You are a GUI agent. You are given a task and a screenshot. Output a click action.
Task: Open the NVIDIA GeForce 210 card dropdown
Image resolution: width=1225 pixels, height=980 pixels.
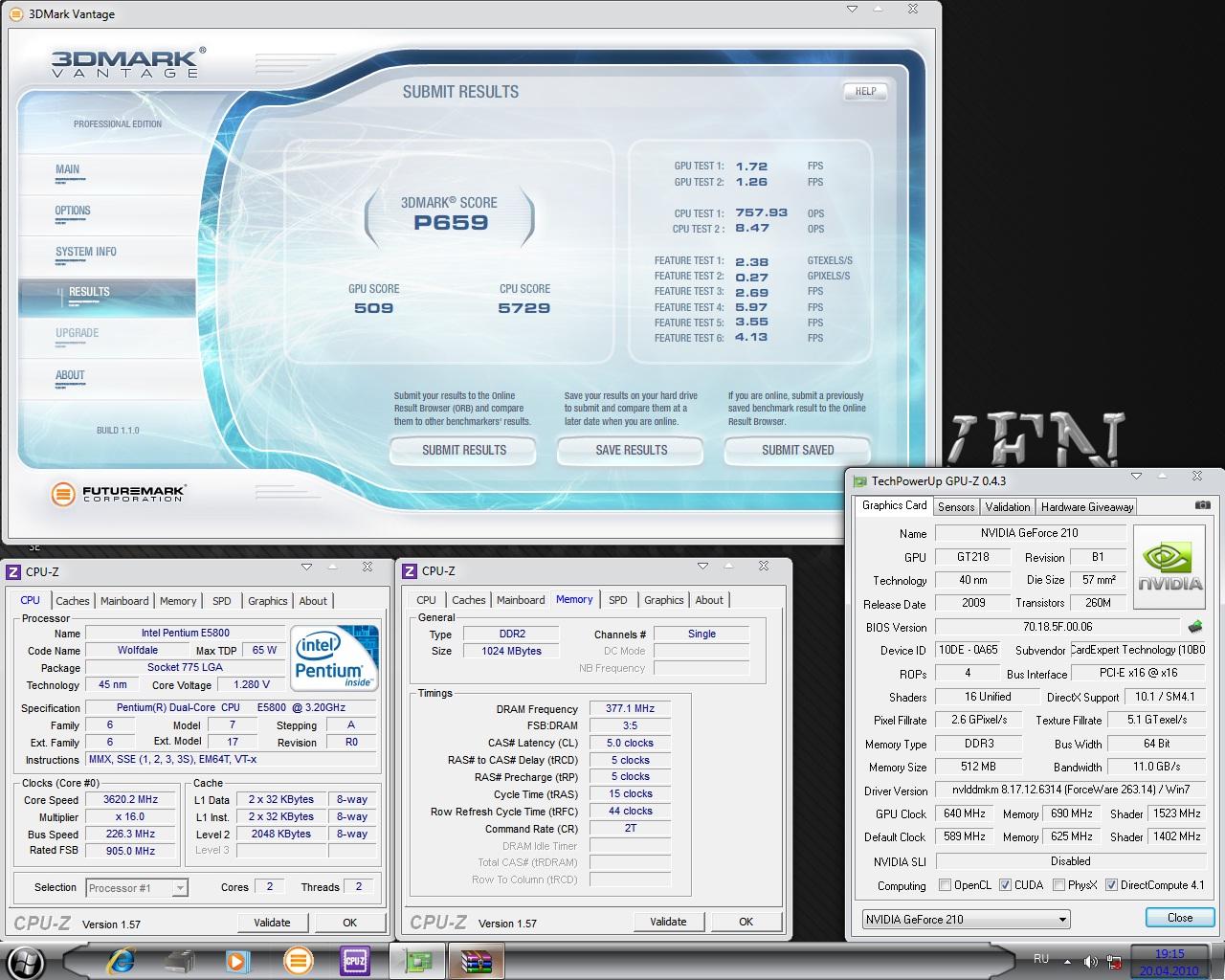coord(966,919)
